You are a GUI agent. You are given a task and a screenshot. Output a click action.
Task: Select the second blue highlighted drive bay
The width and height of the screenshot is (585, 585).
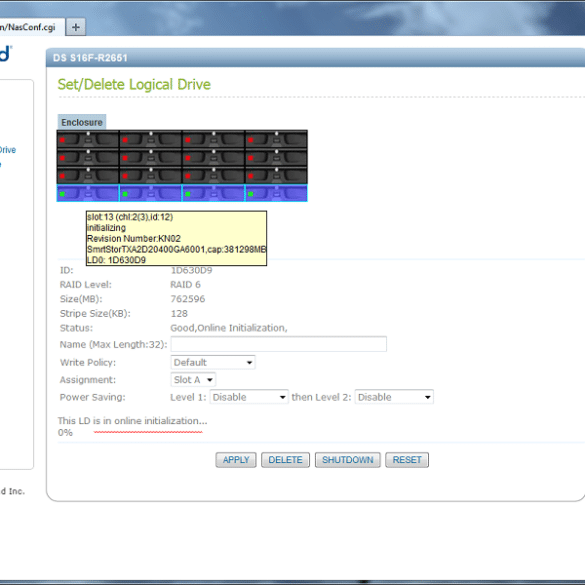tap(151, 193)
